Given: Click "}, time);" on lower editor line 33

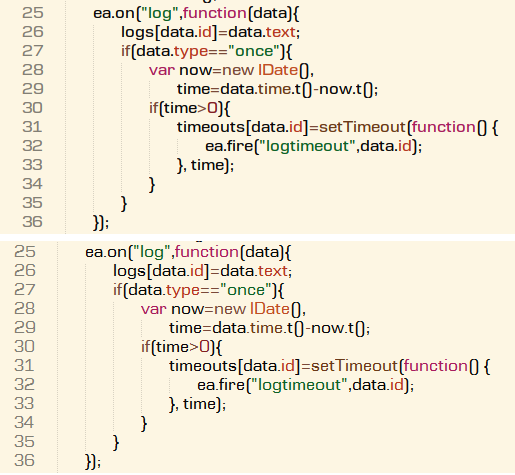Looking at the screenshot, I should (x=197, y=404).
